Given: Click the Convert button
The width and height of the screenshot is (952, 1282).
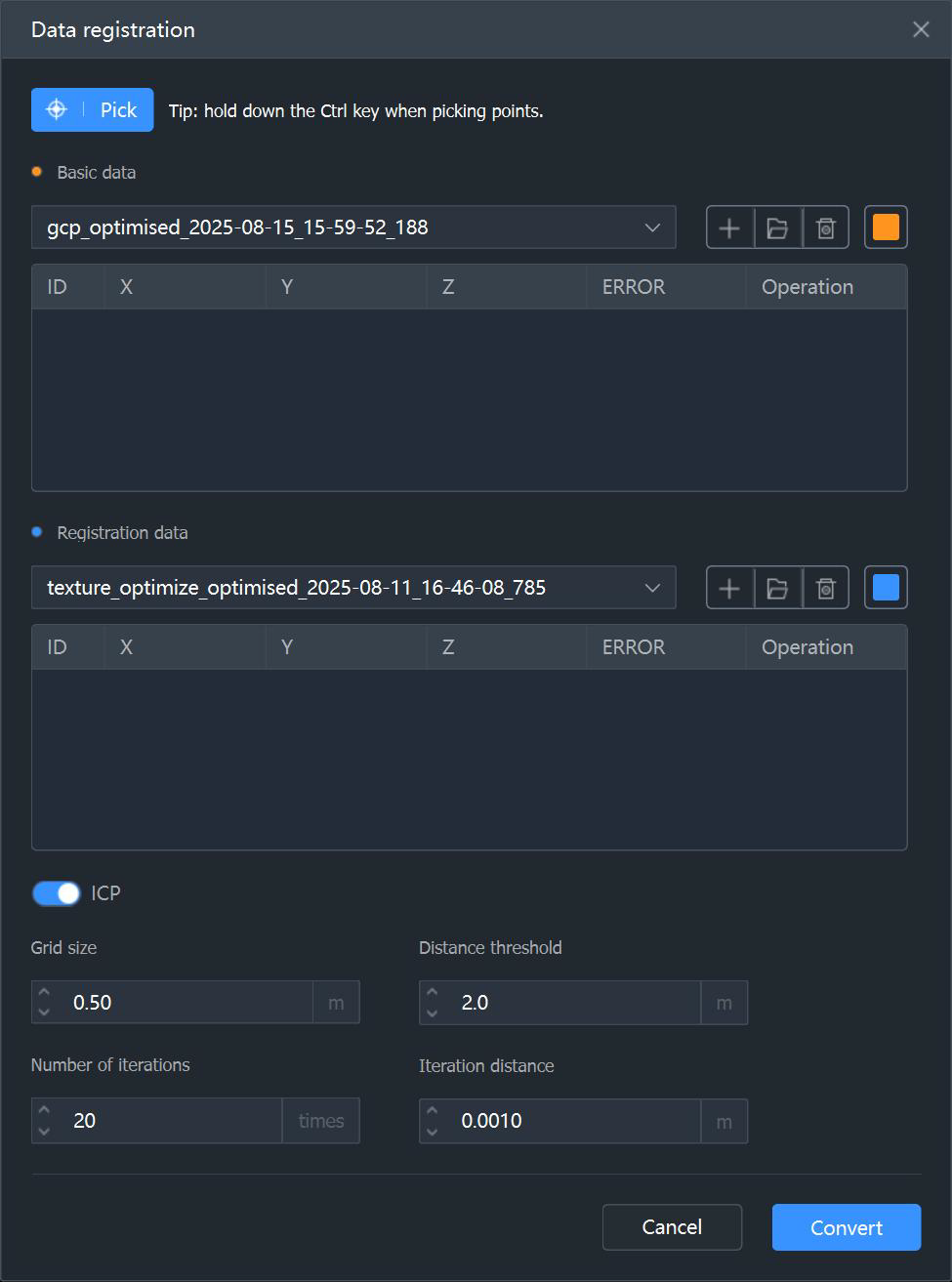Looking at the screenshot, I should [x=847, y=1227].
